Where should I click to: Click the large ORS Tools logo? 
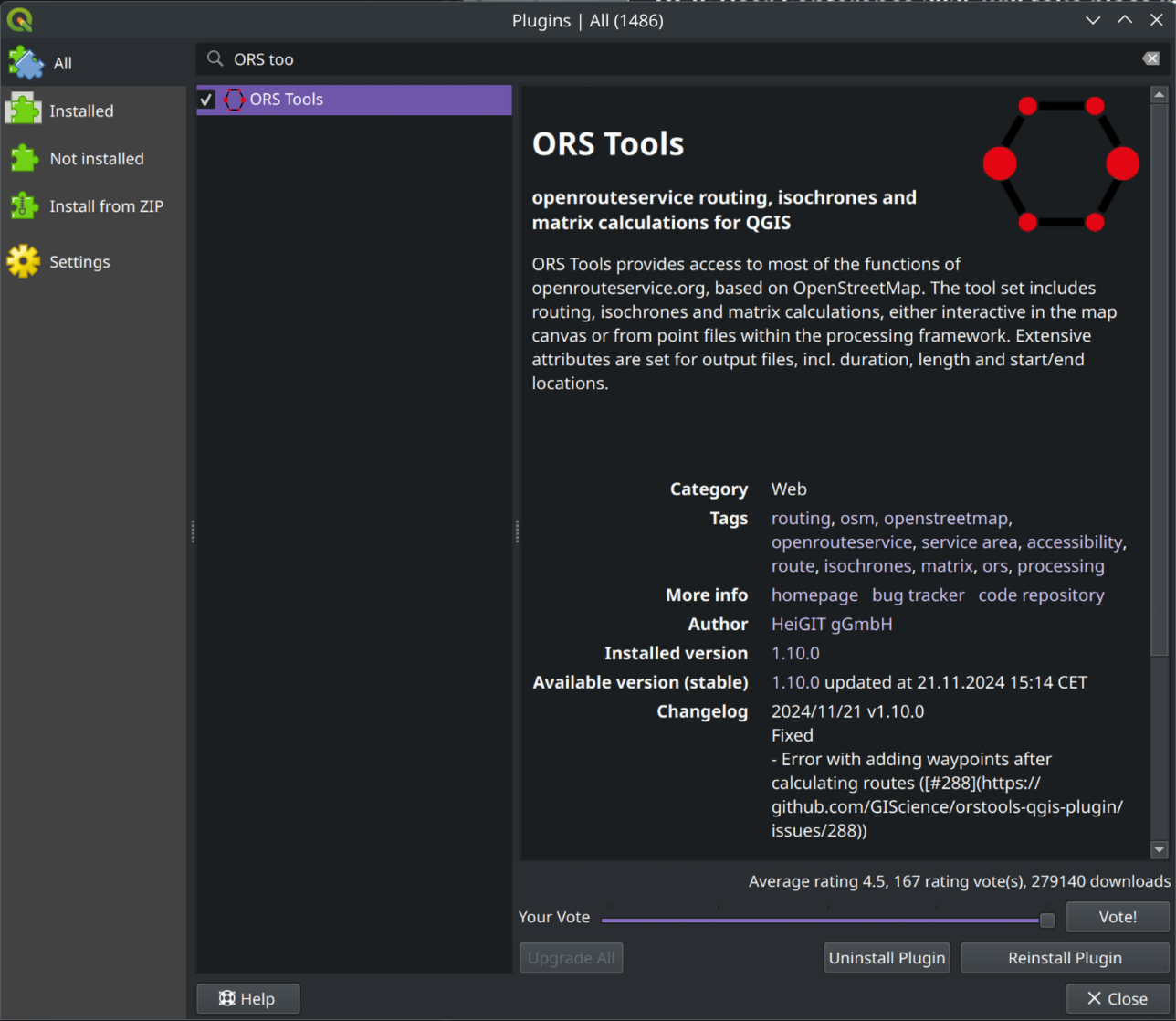pyautogui.click(x=1061, y=163)
